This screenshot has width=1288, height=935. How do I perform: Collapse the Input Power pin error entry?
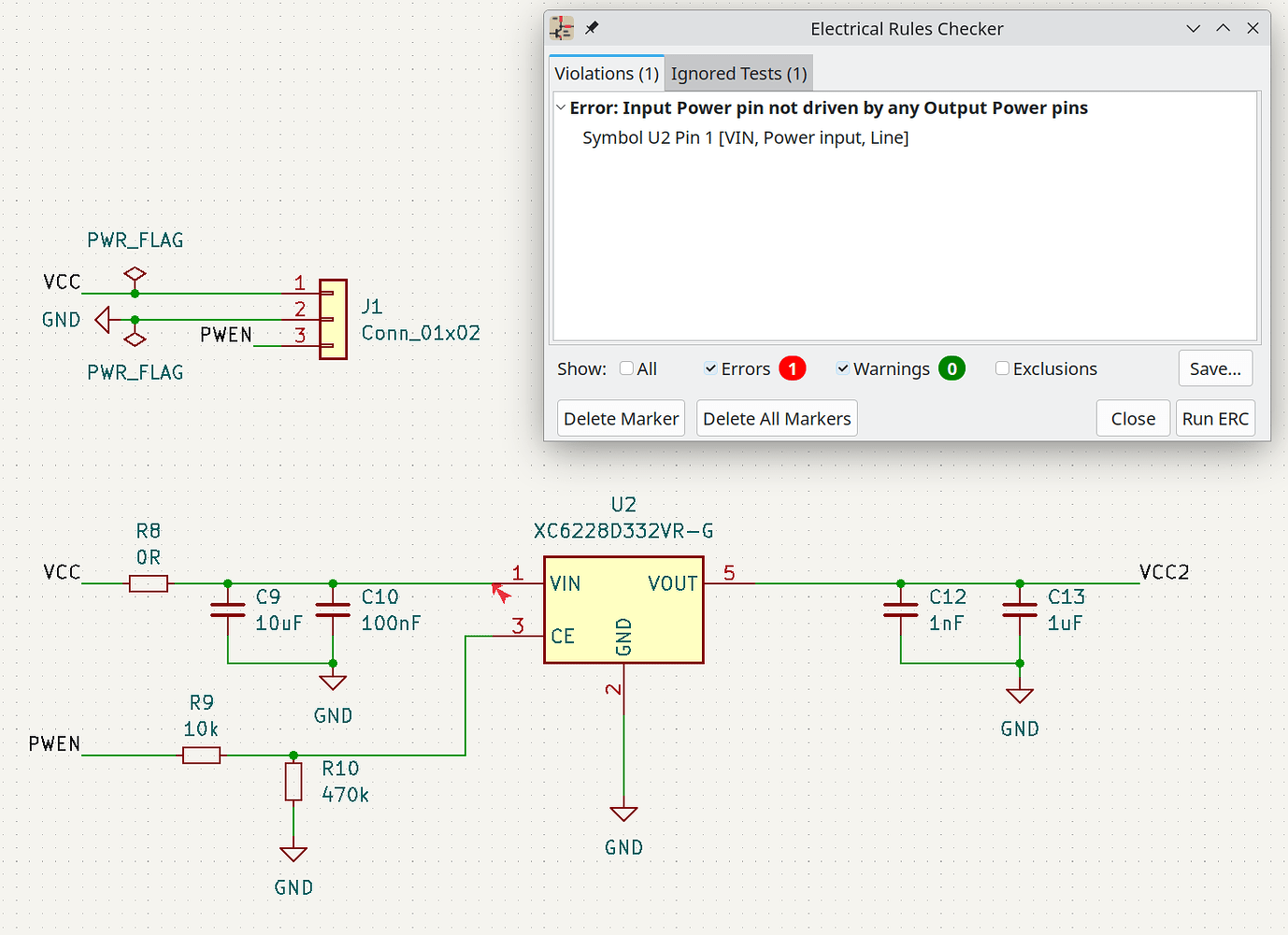point(562,107)
